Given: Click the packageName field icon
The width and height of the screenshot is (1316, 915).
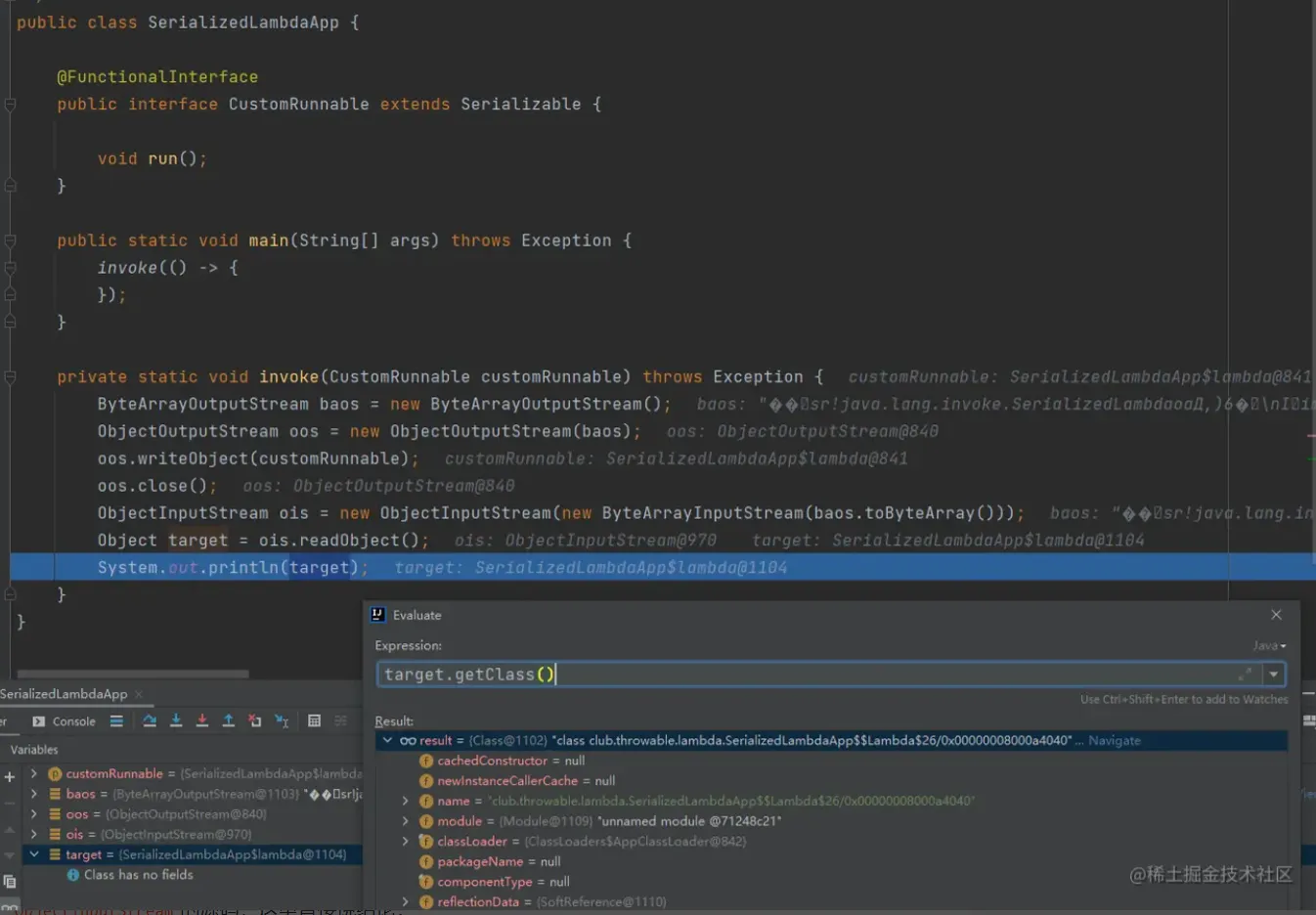Looking at the screenshot, I should 426,861.
